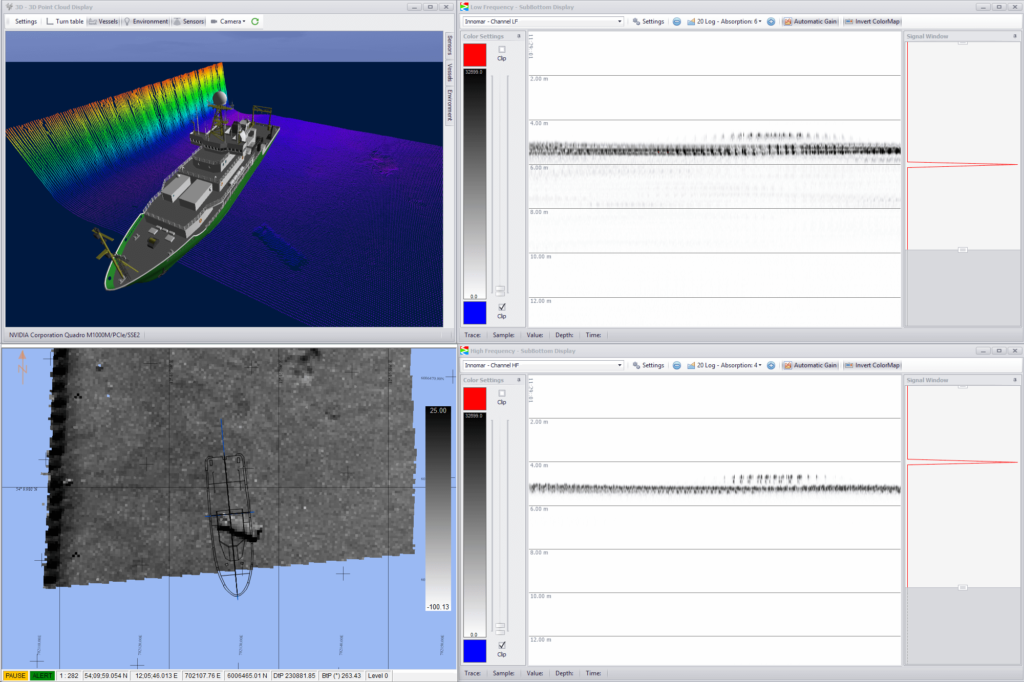The width and height of the screenshot is (1024, 682).
Task: Toggle Automatic Gain in Low Frequency window
Action: (810, 22)
